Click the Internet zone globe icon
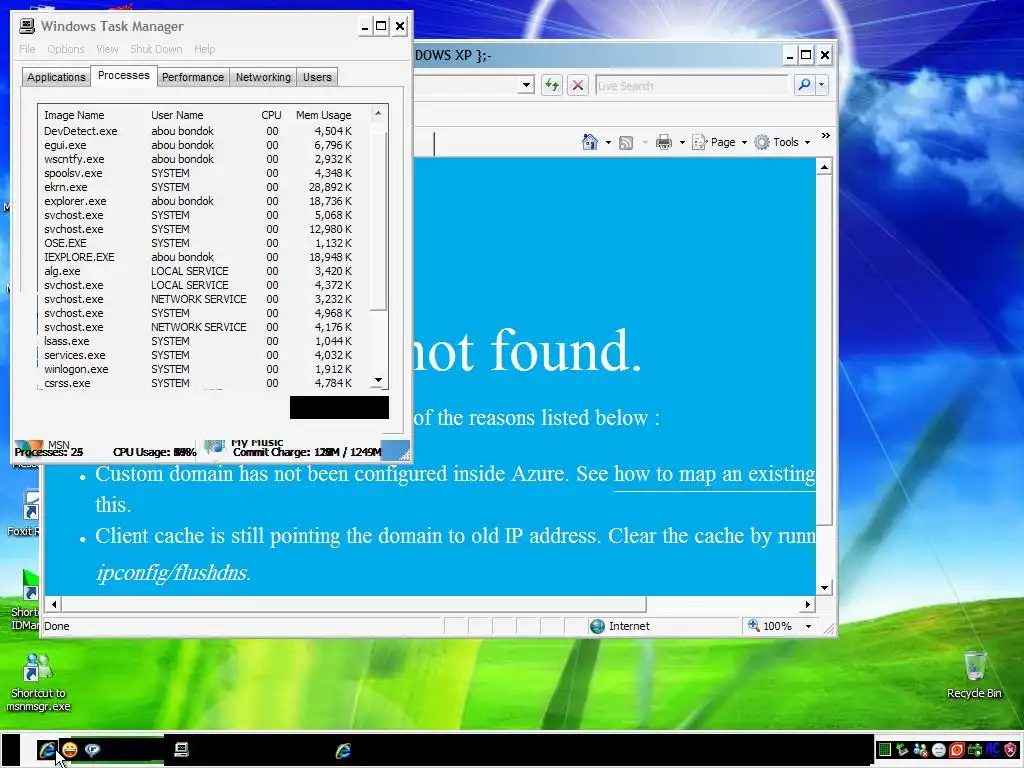 point(597,626)
